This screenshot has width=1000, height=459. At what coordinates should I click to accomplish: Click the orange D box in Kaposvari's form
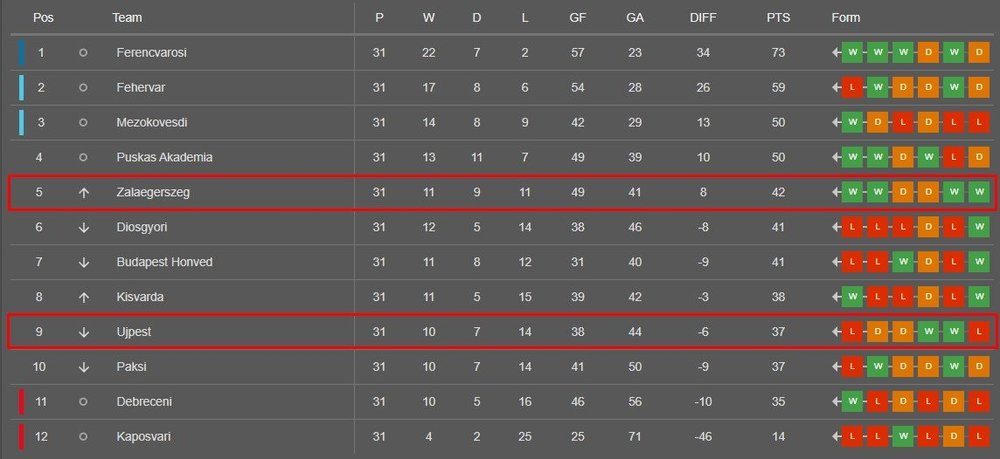pos(953,437)
